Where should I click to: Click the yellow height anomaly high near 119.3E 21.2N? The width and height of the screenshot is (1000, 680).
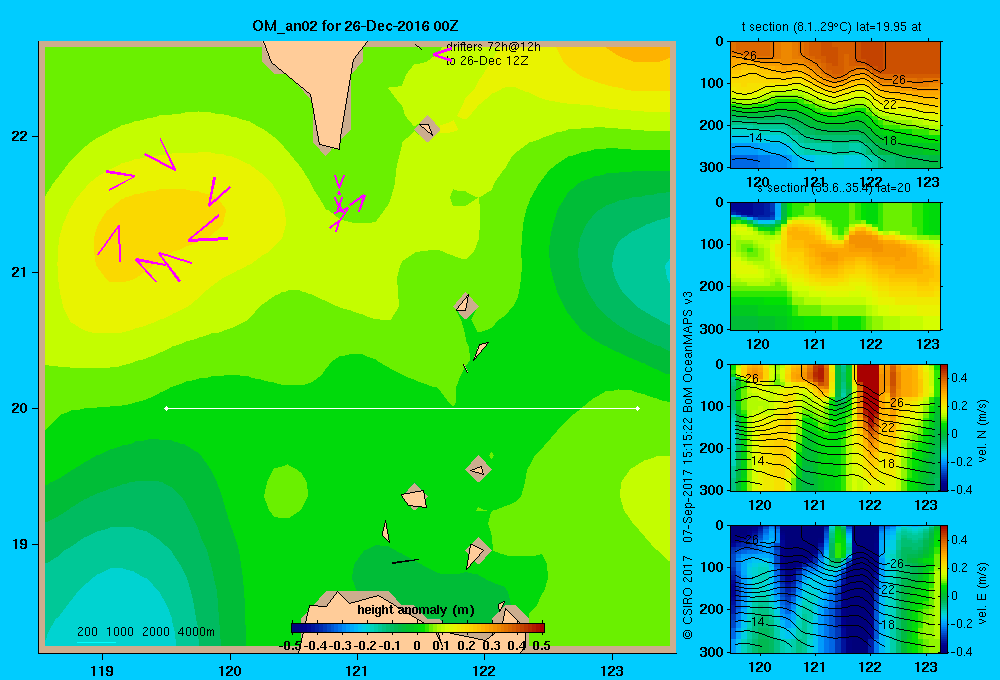click(x=159, y=233)
